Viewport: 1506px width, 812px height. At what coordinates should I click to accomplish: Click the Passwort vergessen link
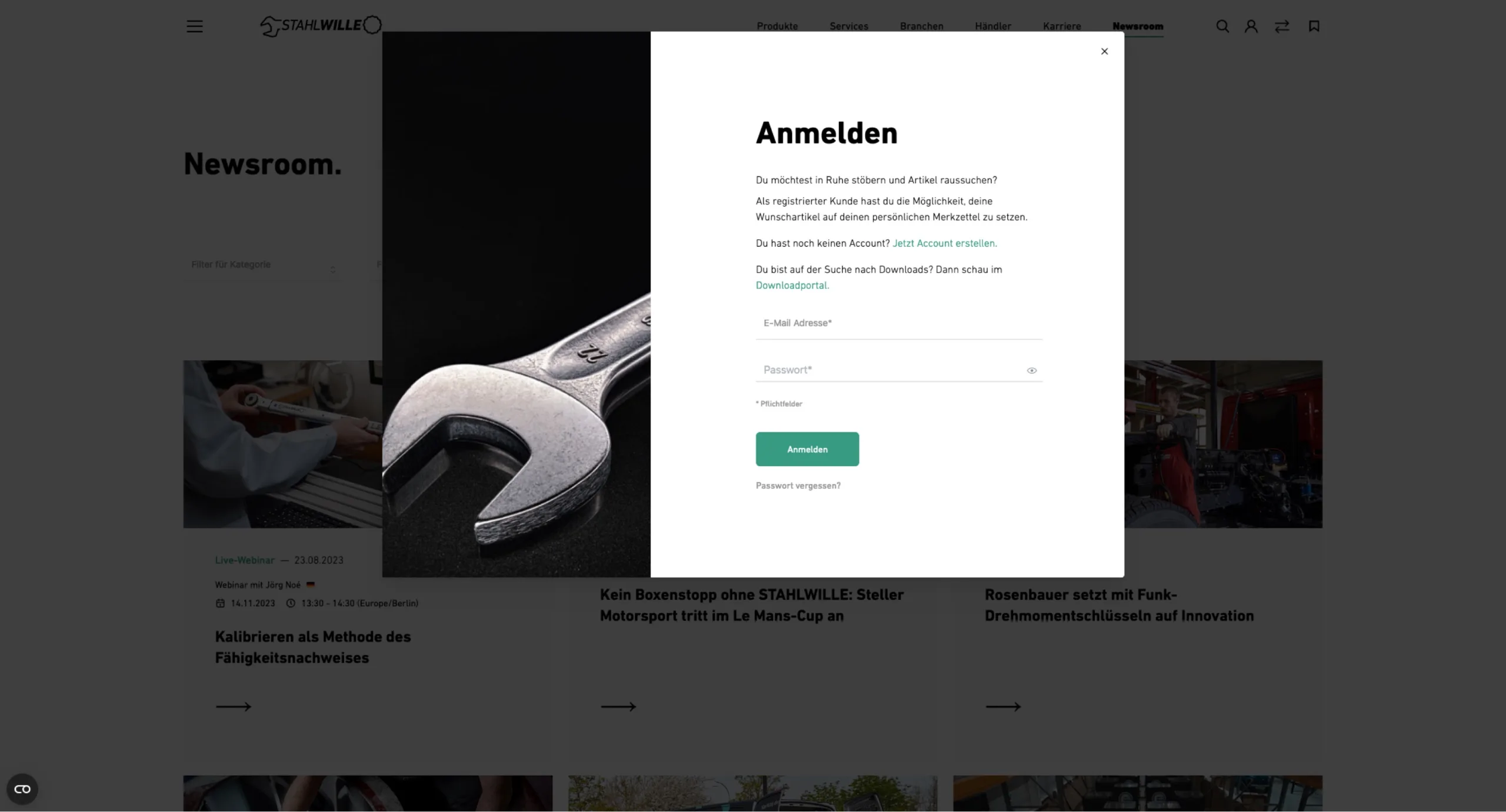[798, 486]
